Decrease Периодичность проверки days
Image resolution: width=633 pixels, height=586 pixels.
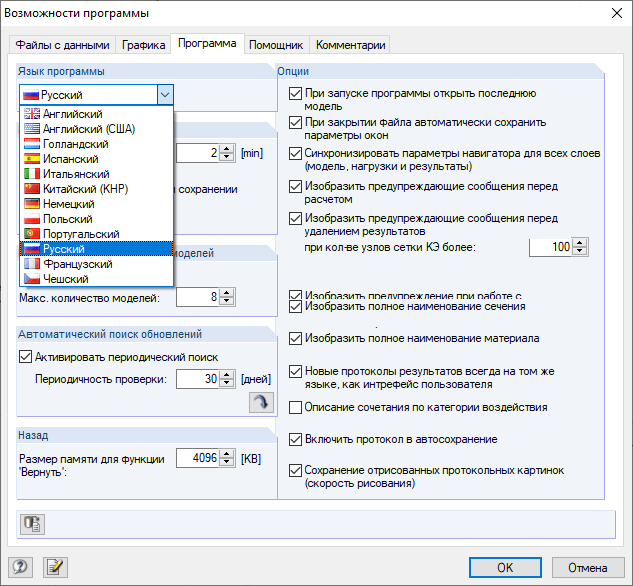coord(227,383)
